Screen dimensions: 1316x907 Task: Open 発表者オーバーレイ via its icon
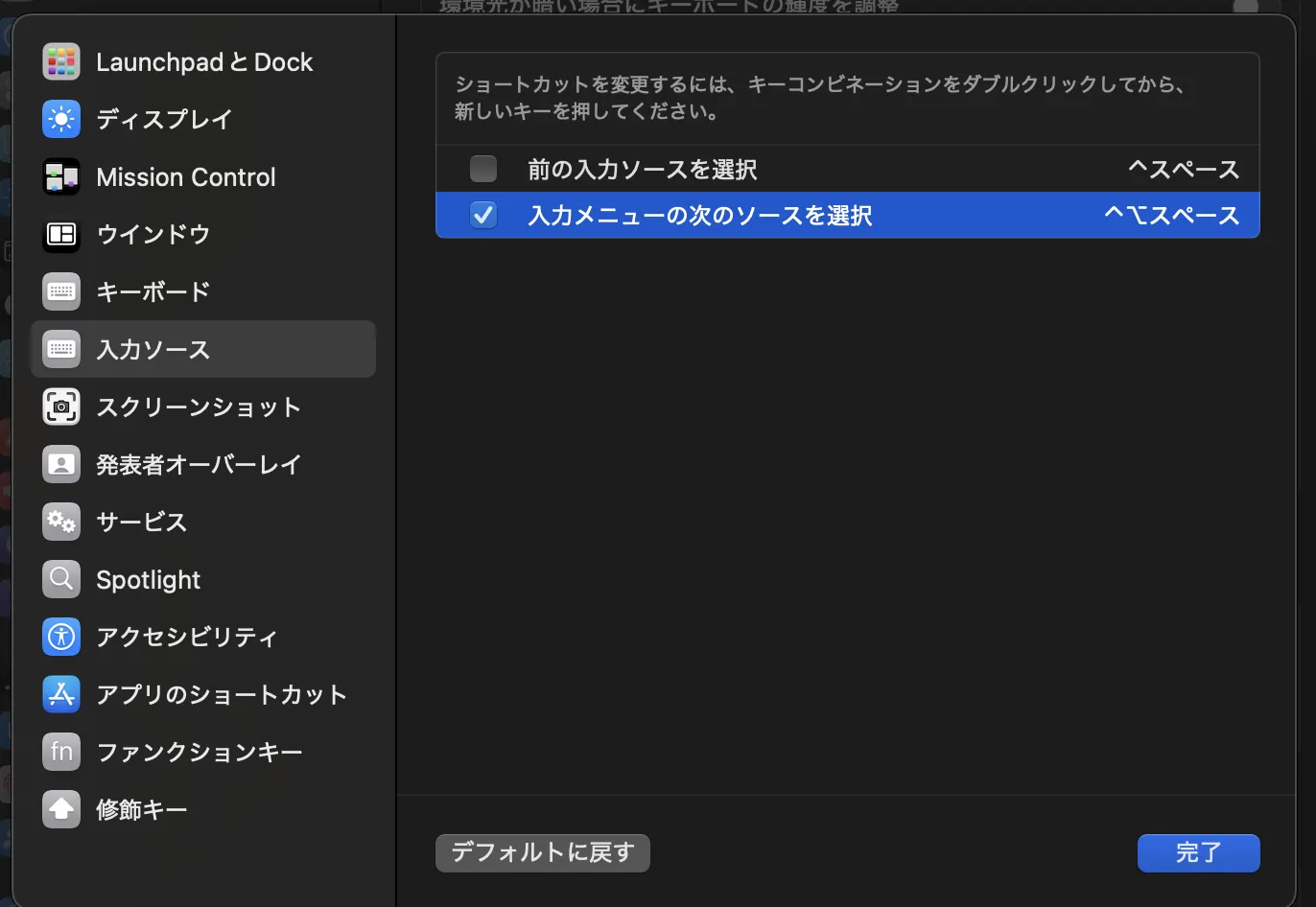tap(60, 464)
